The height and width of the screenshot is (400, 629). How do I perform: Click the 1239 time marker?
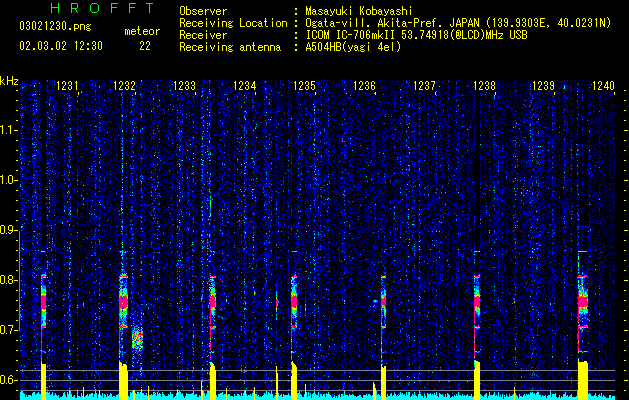543,85
